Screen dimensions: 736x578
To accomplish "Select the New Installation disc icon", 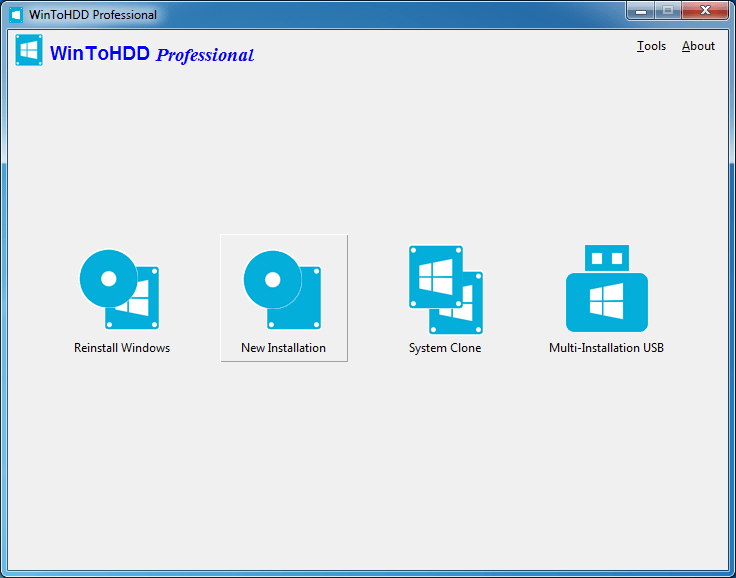I will [282, 290].
